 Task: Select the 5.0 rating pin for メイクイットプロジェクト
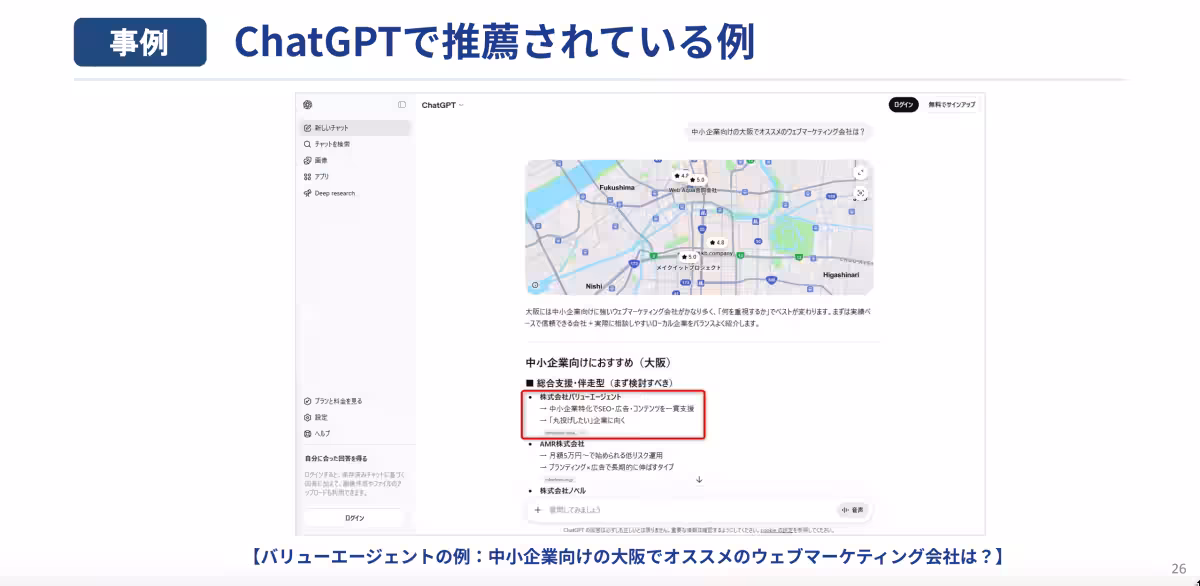[x=689, y=257]
